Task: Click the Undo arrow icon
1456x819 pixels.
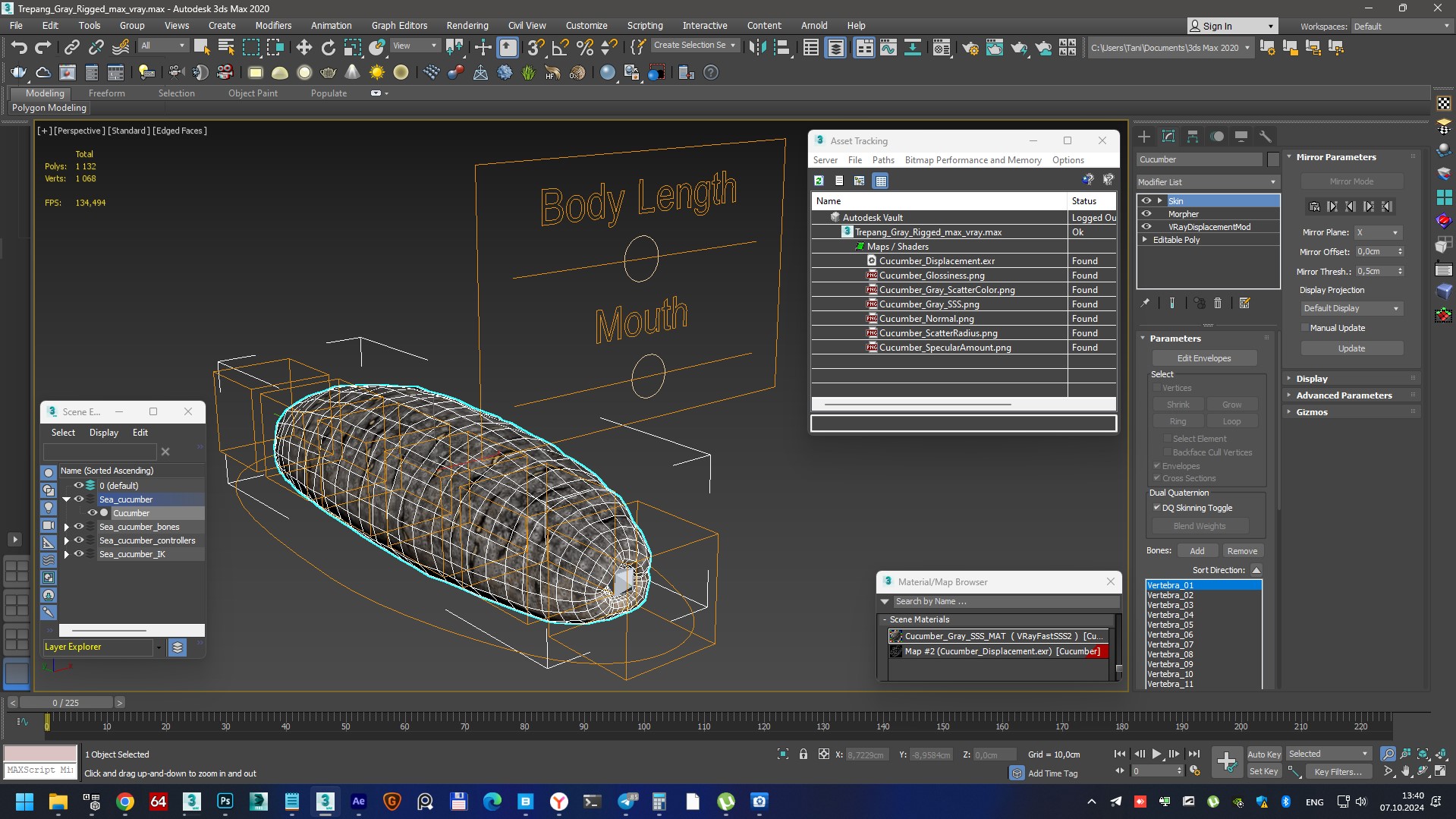Action: (19, 48)
